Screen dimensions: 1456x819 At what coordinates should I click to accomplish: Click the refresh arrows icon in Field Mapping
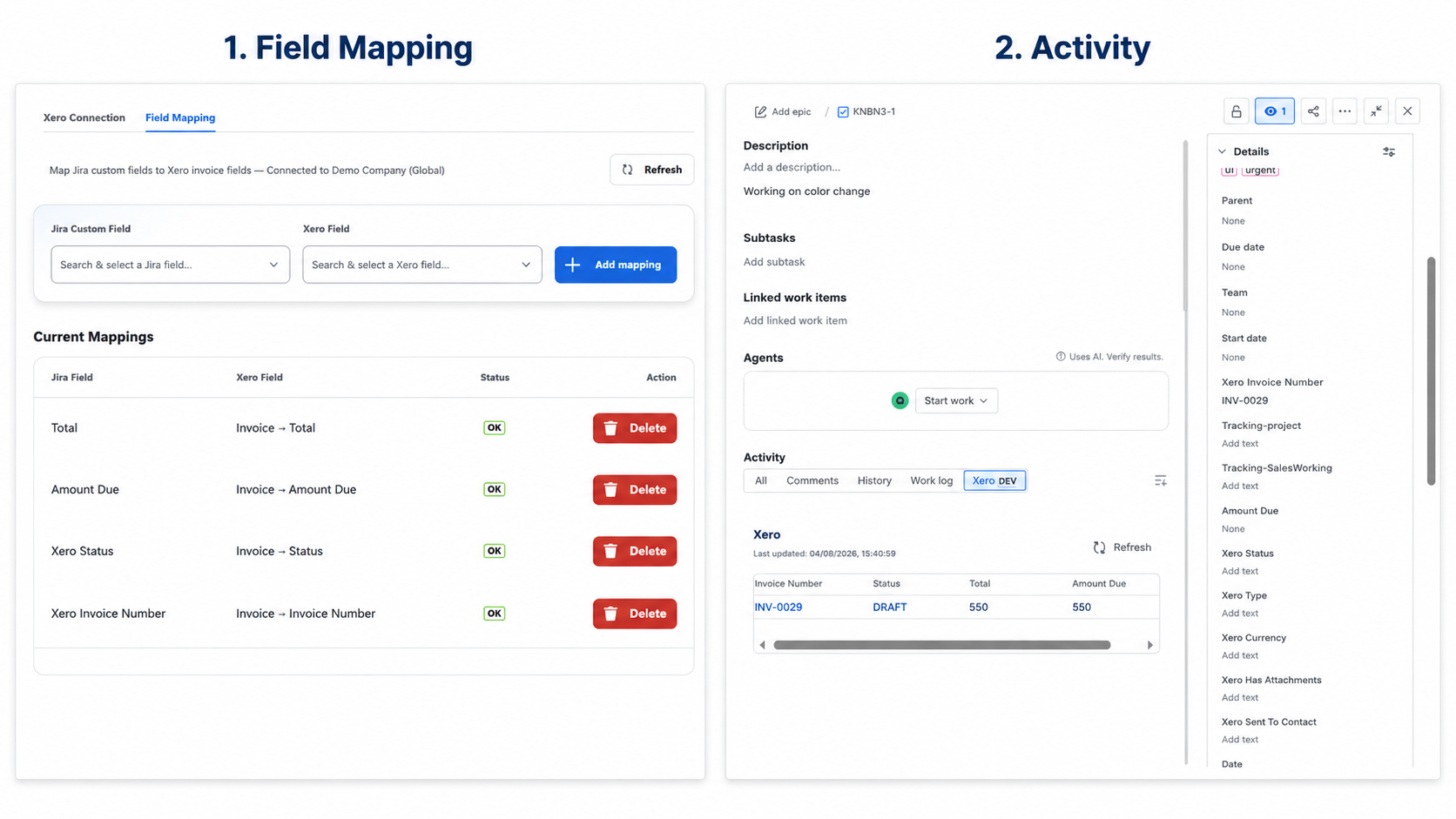(628, 170)
